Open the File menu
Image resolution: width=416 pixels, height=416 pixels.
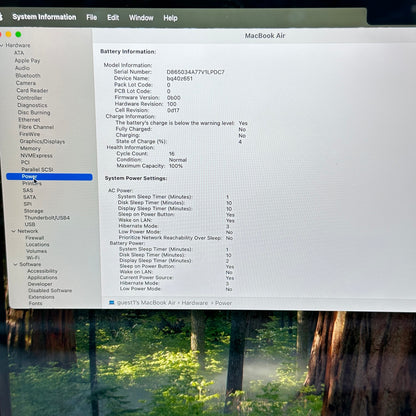(x=92, y=17)
